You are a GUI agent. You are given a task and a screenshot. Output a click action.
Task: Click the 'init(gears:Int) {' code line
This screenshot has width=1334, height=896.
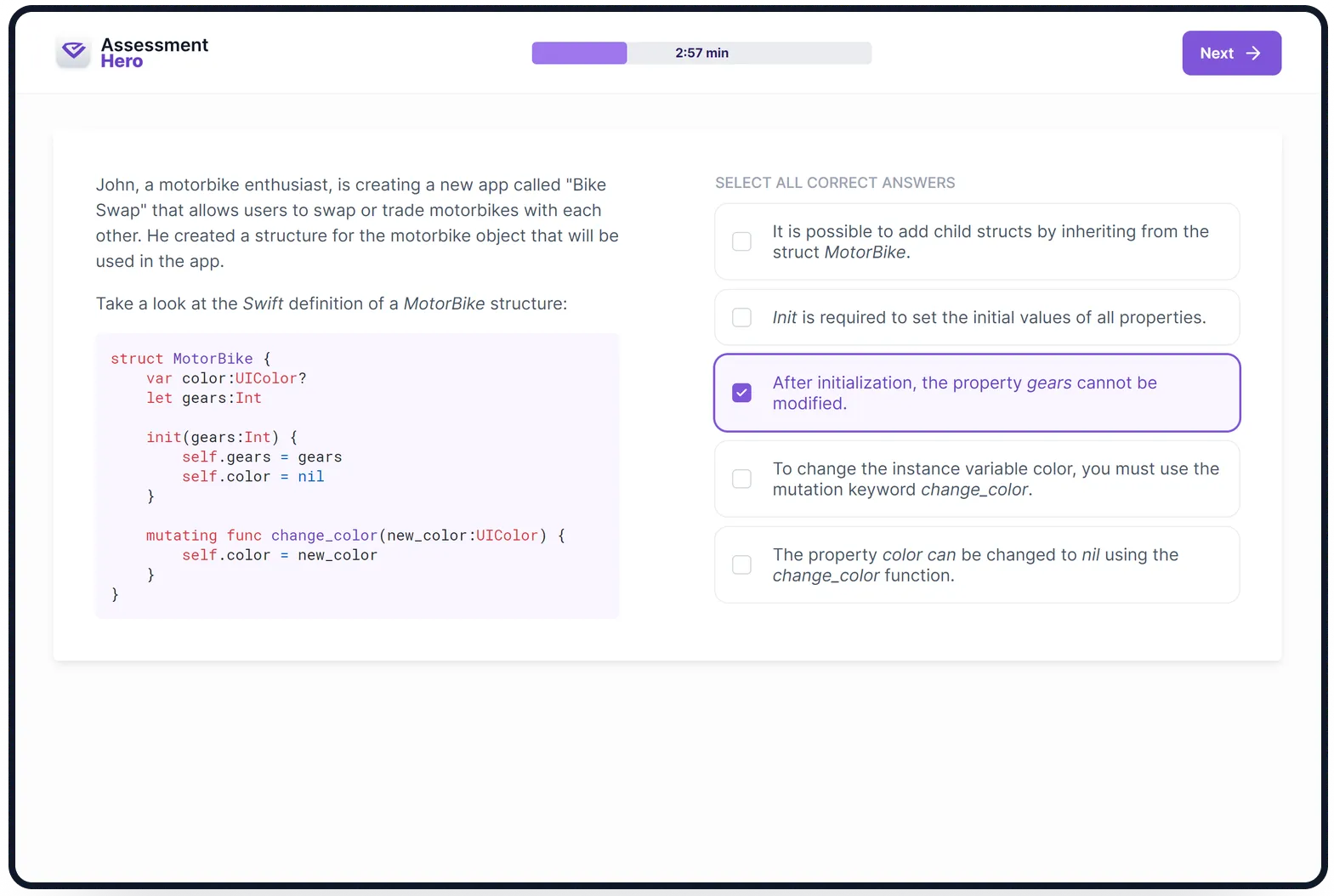[x=222, y=437]
